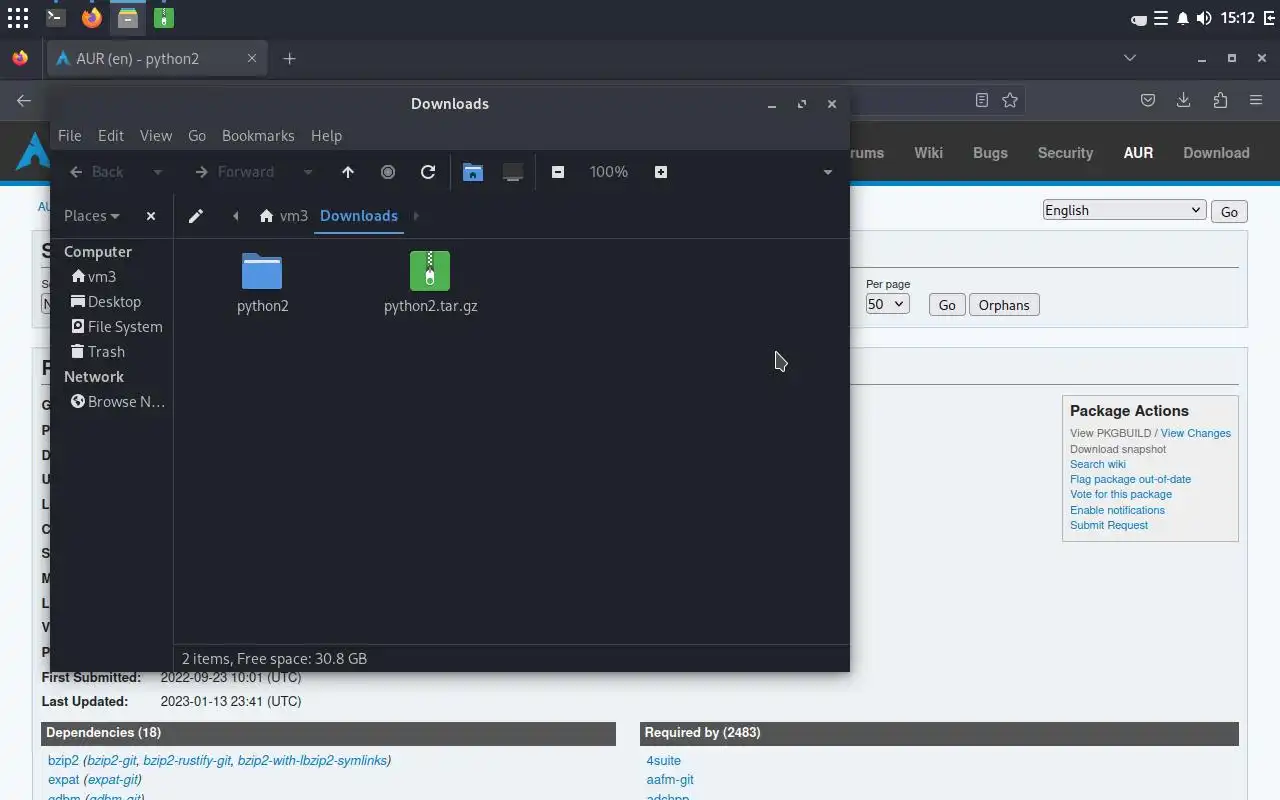List all Firefox tabs with the chevron
Screen dimensions: 1280x800
point(1130,59)
